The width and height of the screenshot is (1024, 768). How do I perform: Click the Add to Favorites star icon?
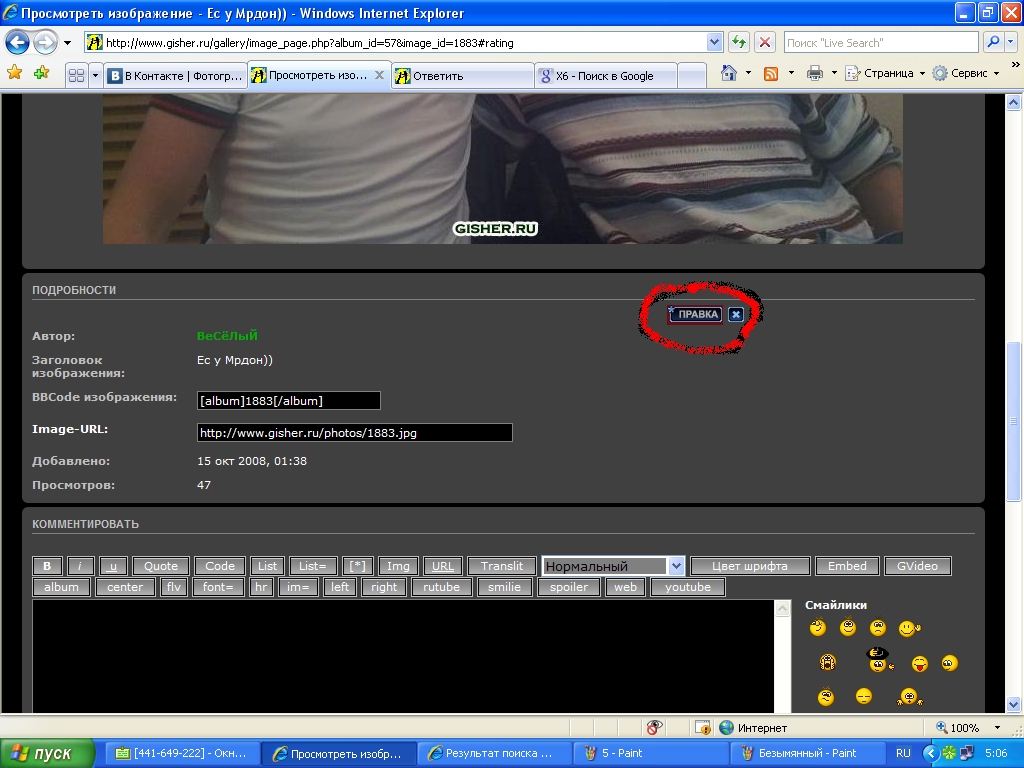[x=41, y=74]
